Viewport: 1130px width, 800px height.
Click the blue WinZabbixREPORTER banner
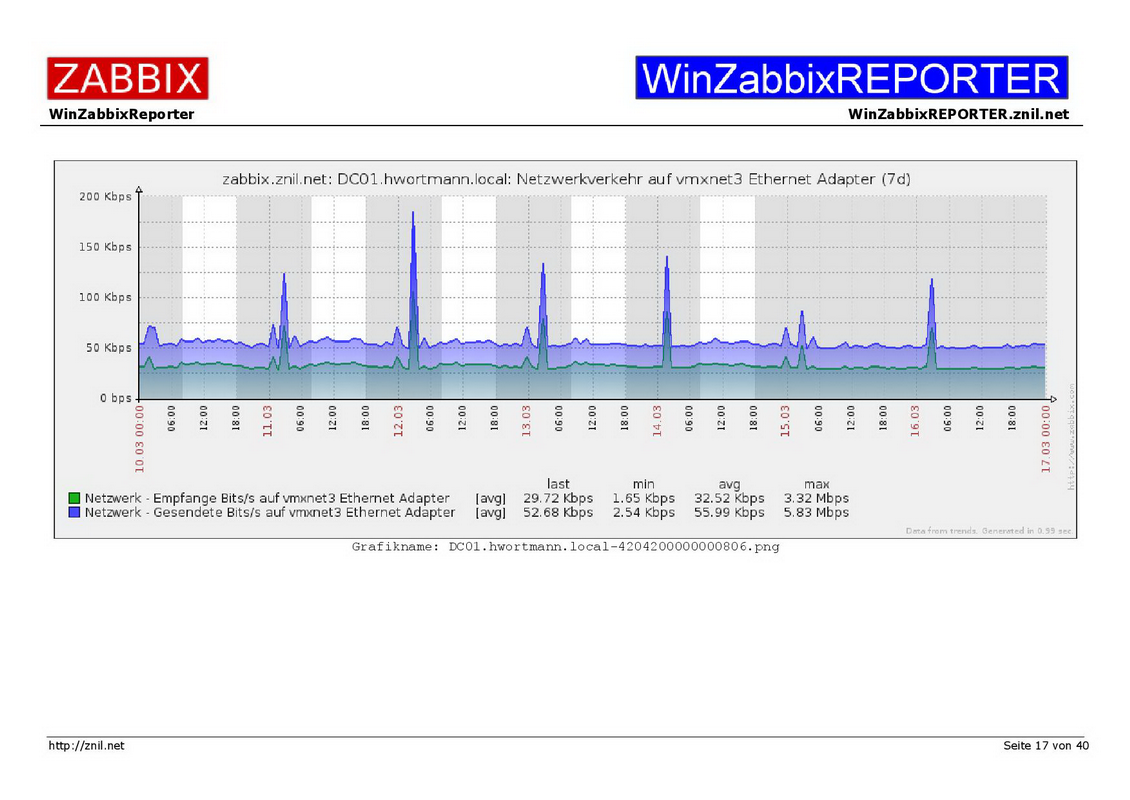pos(851,78)
